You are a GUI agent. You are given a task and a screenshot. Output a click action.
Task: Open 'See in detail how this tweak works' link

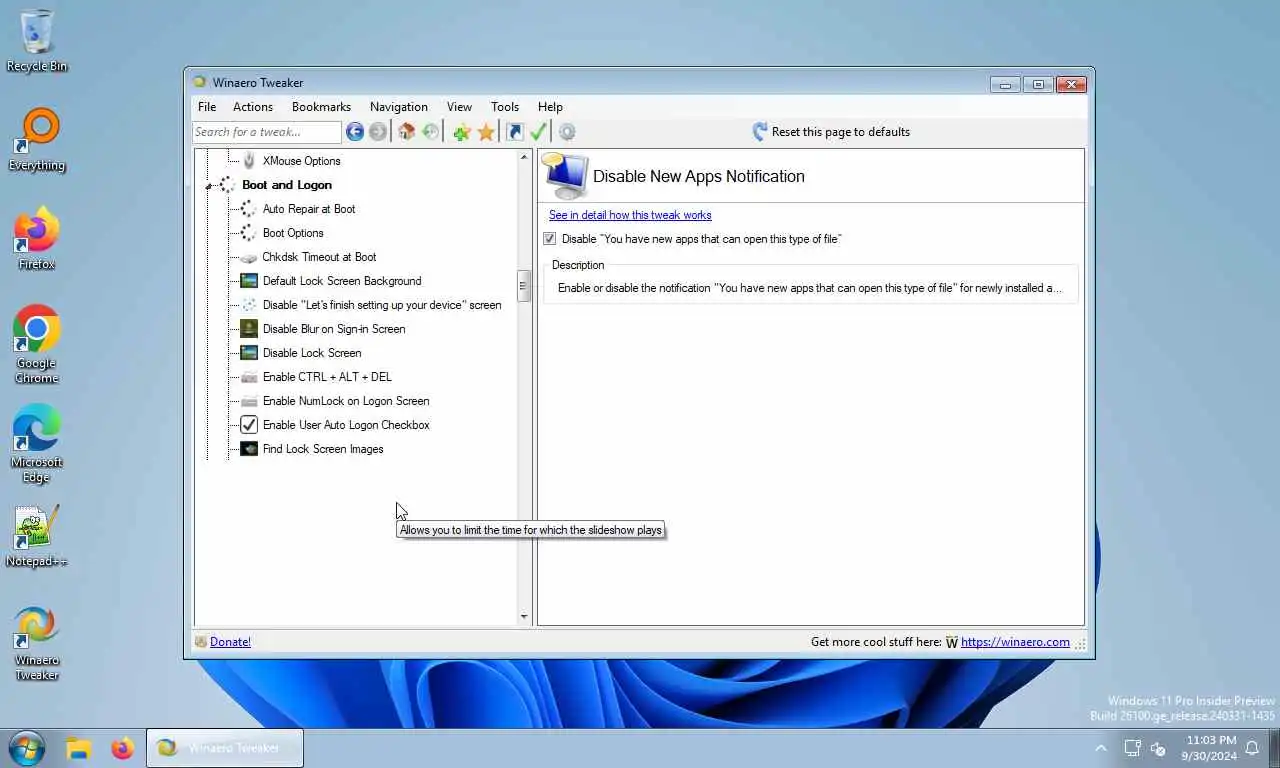point(630,215)
